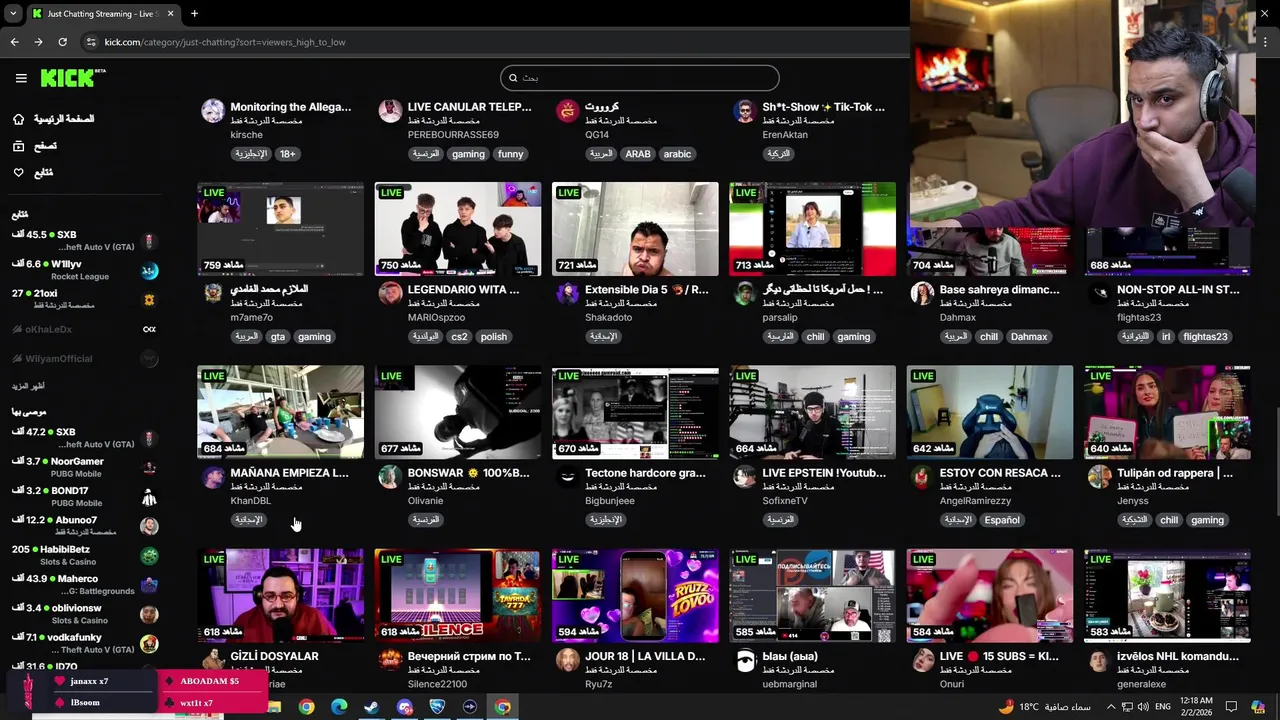
Task: Open LEGENDARIO WITA stream thumbnail
Action: [x=458, y=229]
